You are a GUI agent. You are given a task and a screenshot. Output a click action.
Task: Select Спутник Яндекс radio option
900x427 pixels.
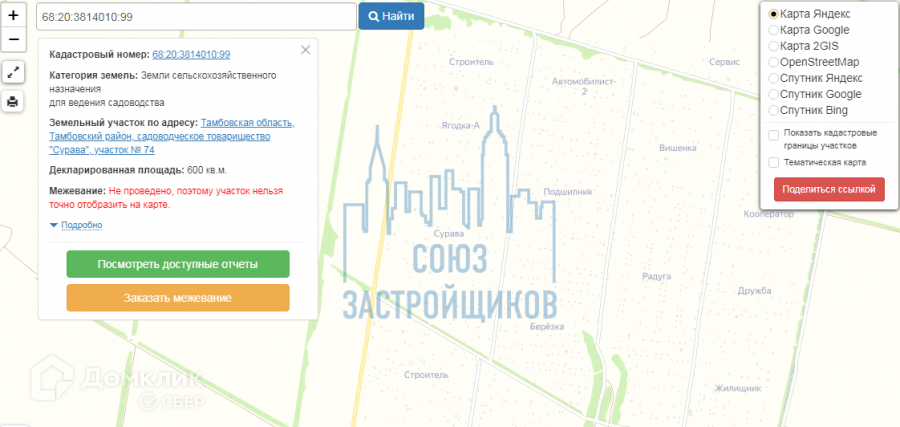(x=774, y=78)
